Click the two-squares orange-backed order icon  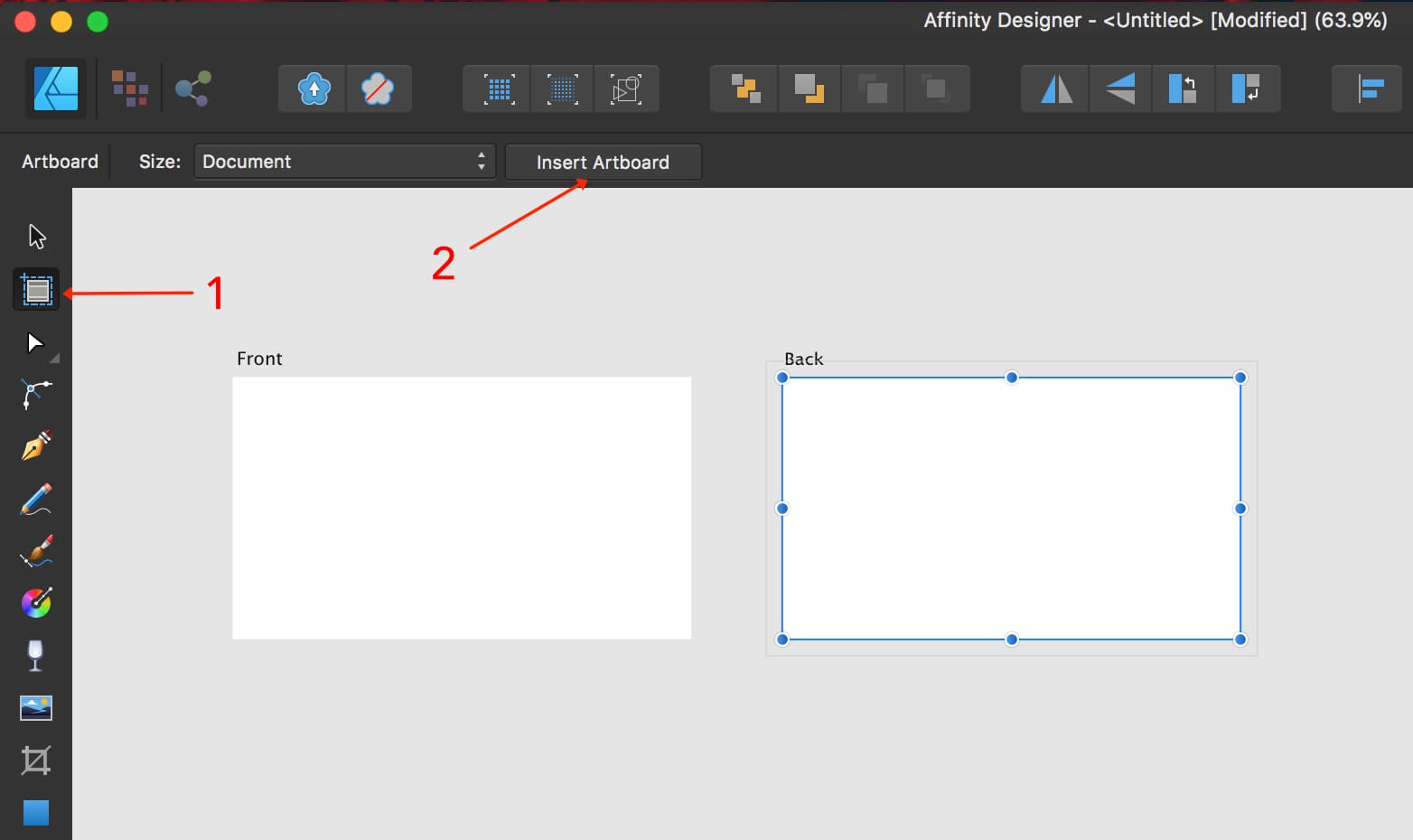809,89
